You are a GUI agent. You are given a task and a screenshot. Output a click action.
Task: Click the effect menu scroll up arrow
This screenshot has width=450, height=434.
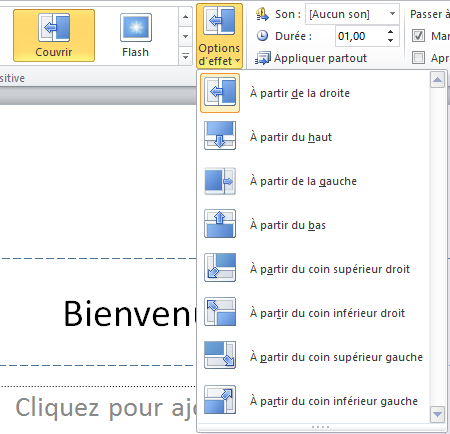pos(437,80)
